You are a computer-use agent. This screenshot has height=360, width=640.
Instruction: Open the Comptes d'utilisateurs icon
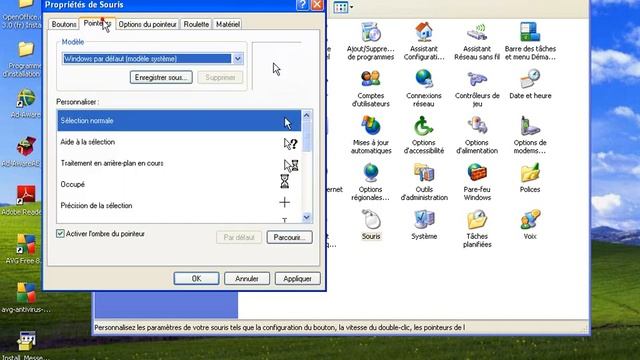pyautogui.click(x=371, y=88)
